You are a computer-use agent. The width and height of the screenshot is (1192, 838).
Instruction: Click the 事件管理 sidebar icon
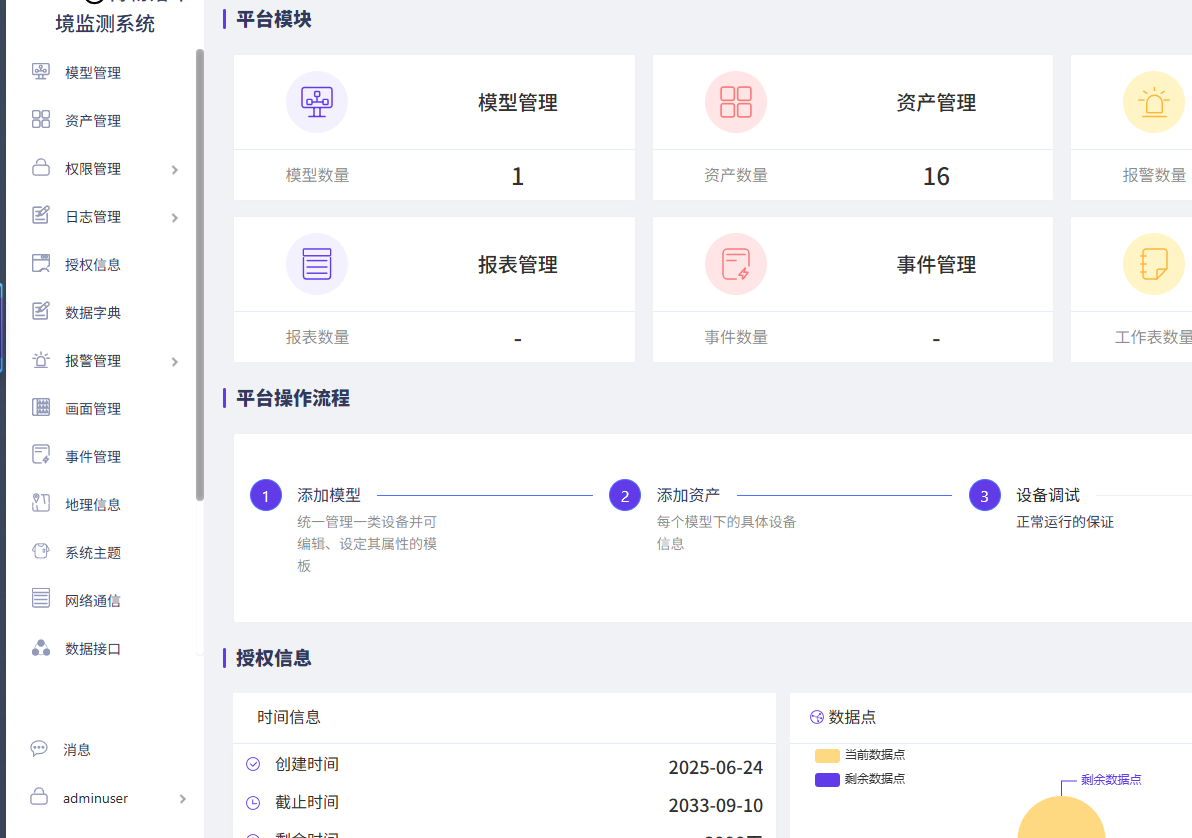pos(41,455)
